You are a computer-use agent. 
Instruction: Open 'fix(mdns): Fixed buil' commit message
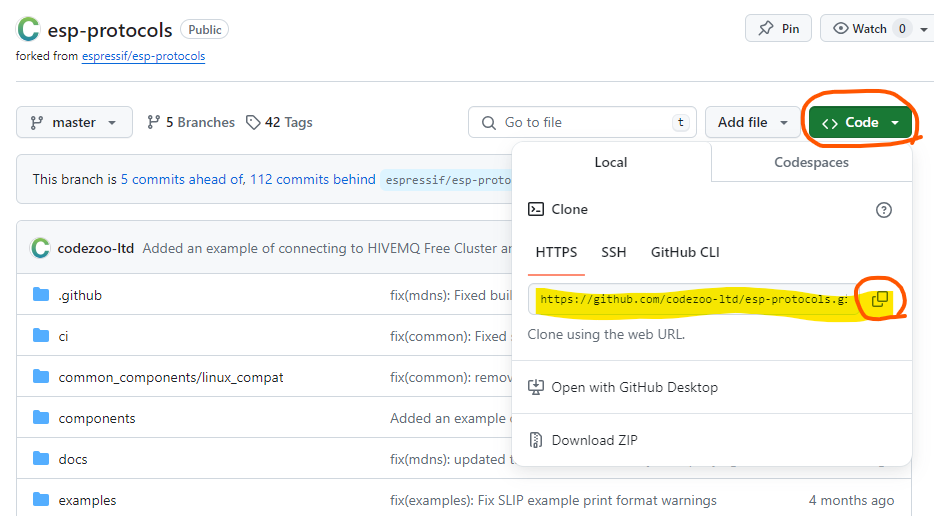pos(451,296)
